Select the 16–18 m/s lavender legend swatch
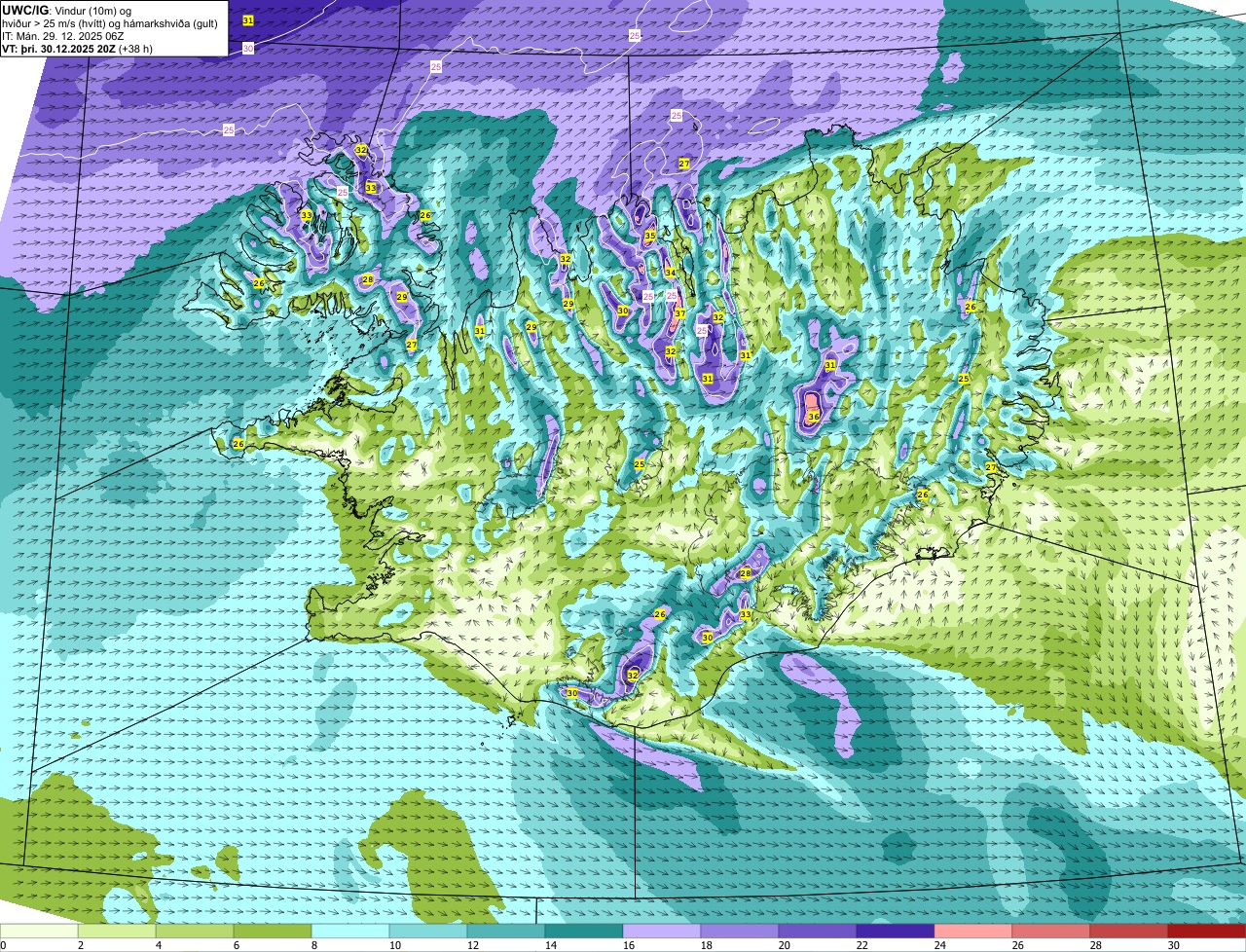 [x=662, y=931]
